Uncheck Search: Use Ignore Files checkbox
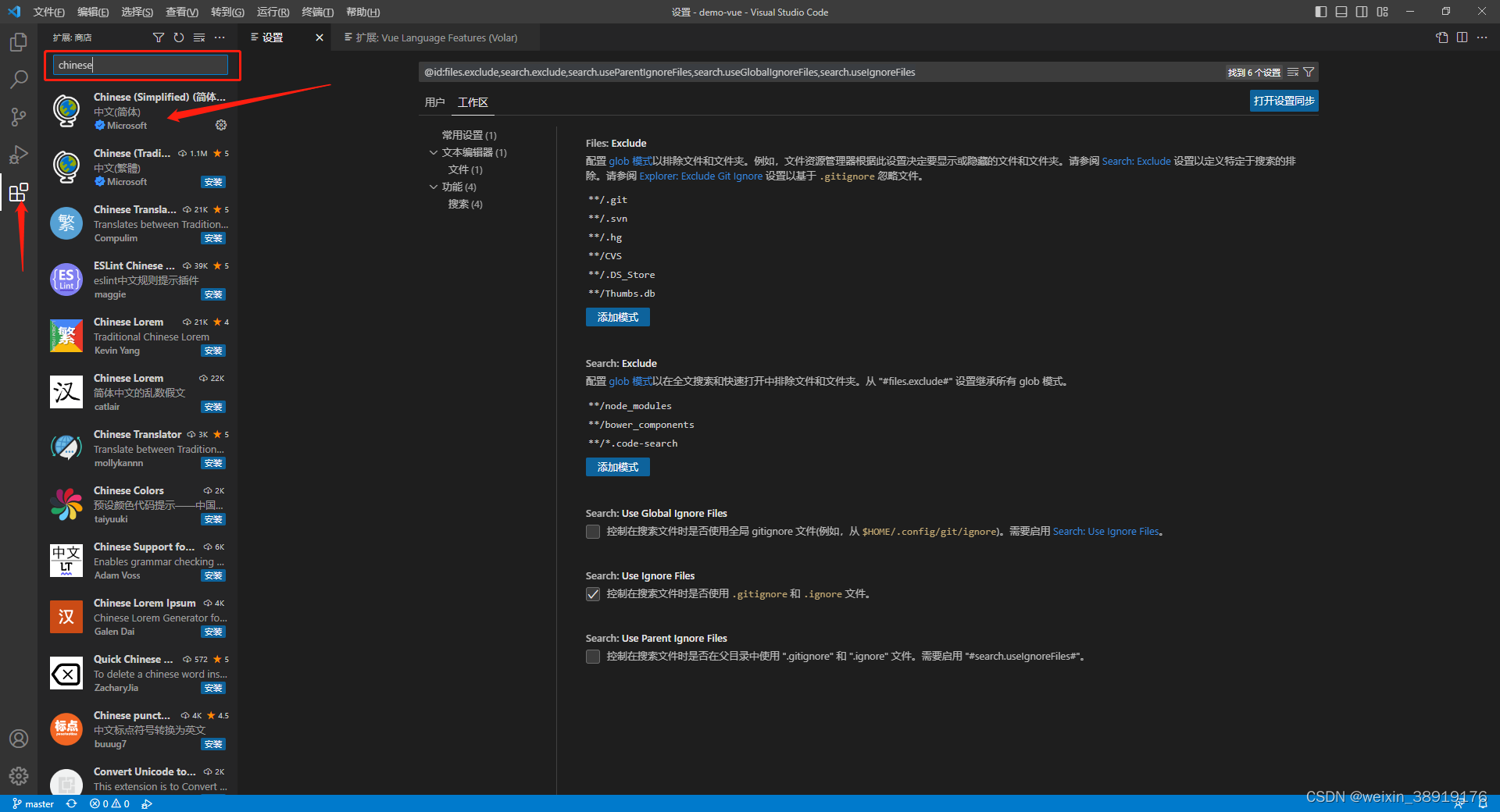This screenshot has width=1500, height=812. (x=593, y=594)
